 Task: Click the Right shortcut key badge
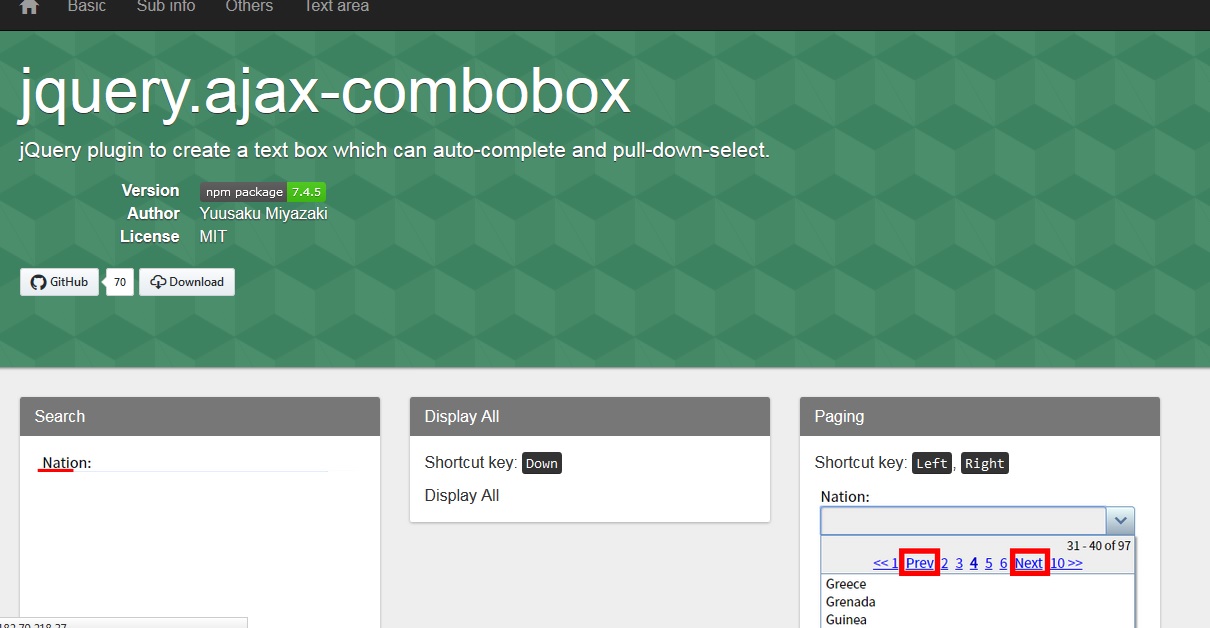coord(985,463)
